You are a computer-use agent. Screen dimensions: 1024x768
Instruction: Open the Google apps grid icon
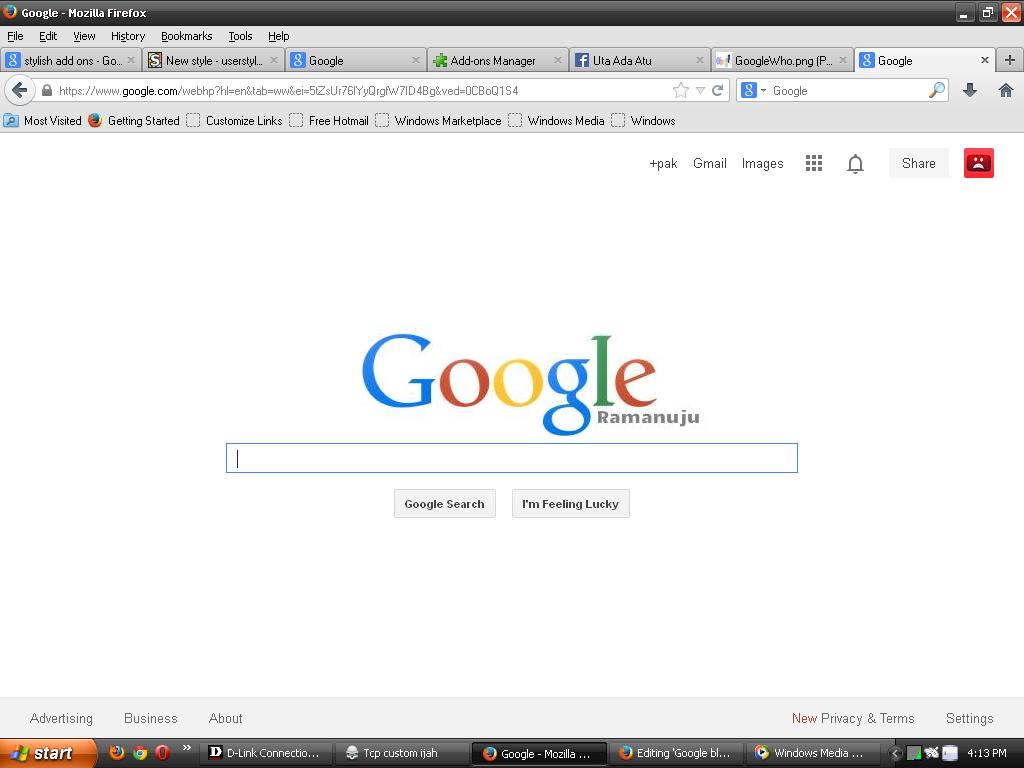(x=814, y=163)
